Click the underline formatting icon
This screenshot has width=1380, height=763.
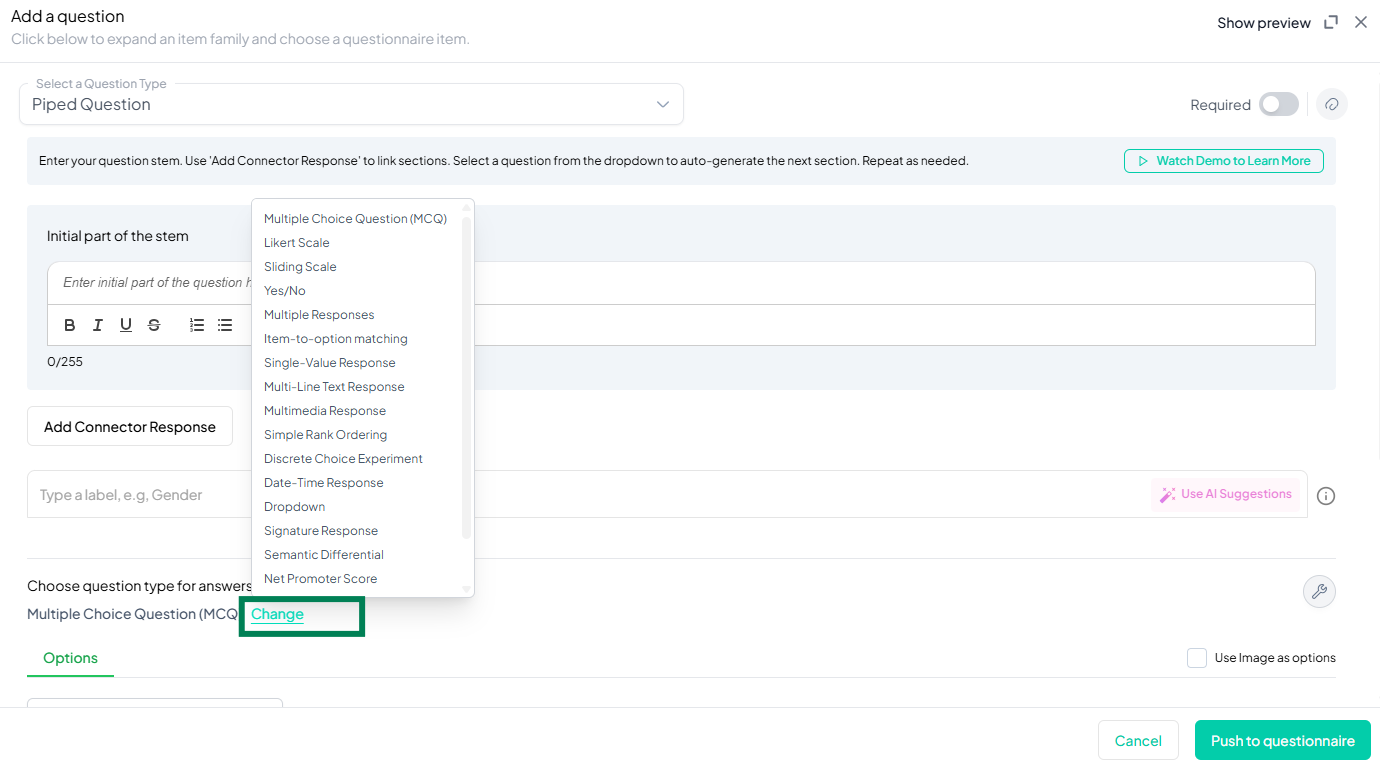click(126, 325)
